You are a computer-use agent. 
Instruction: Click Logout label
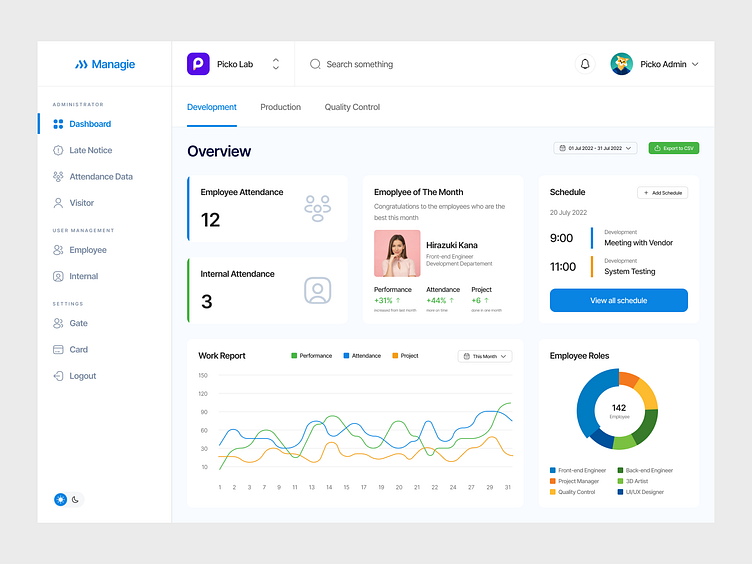82,376
